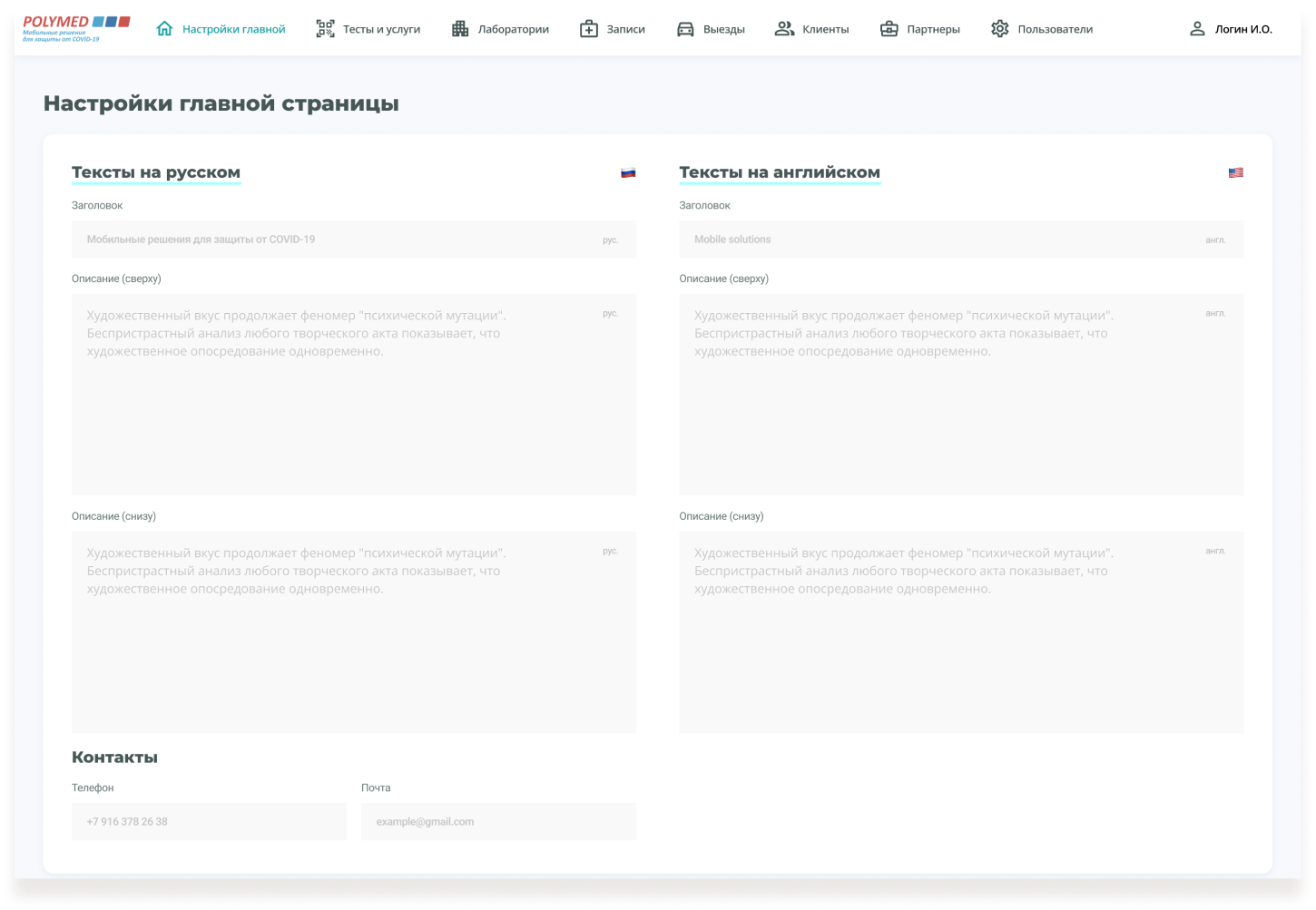Click the gear icon for Пользователи
1316x910 pixels.
999,29
